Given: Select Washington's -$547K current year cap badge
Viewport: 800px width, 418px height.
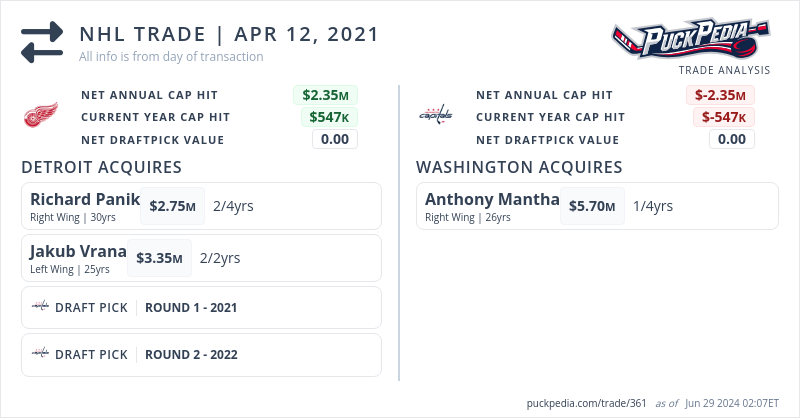Looking at the screenshot, I should point(723,117).
